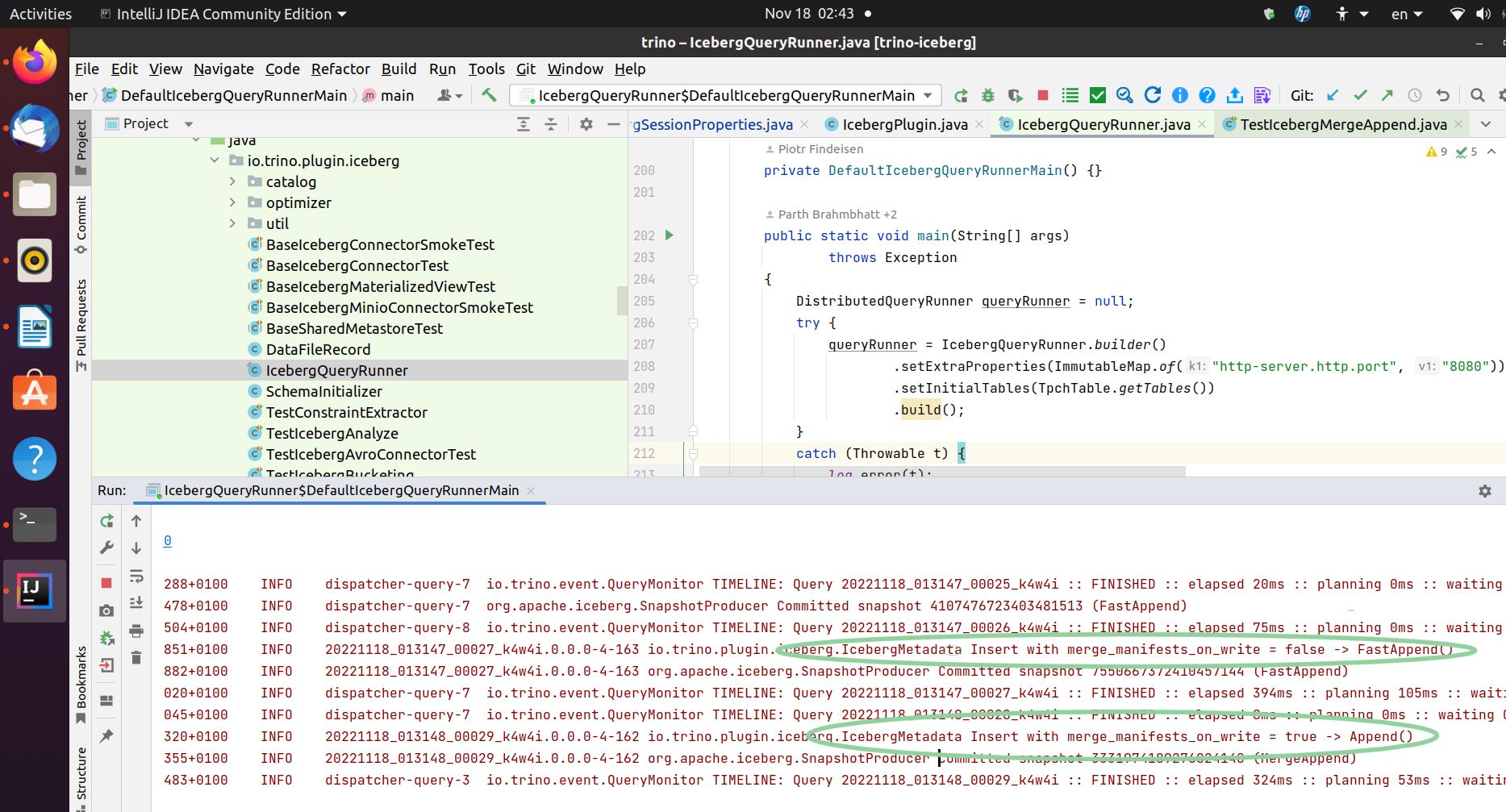The height and width of the screenshot is (812, 1506).
Task: Click the blue circular refresh toolbar icon
Action: [1153, 95]
